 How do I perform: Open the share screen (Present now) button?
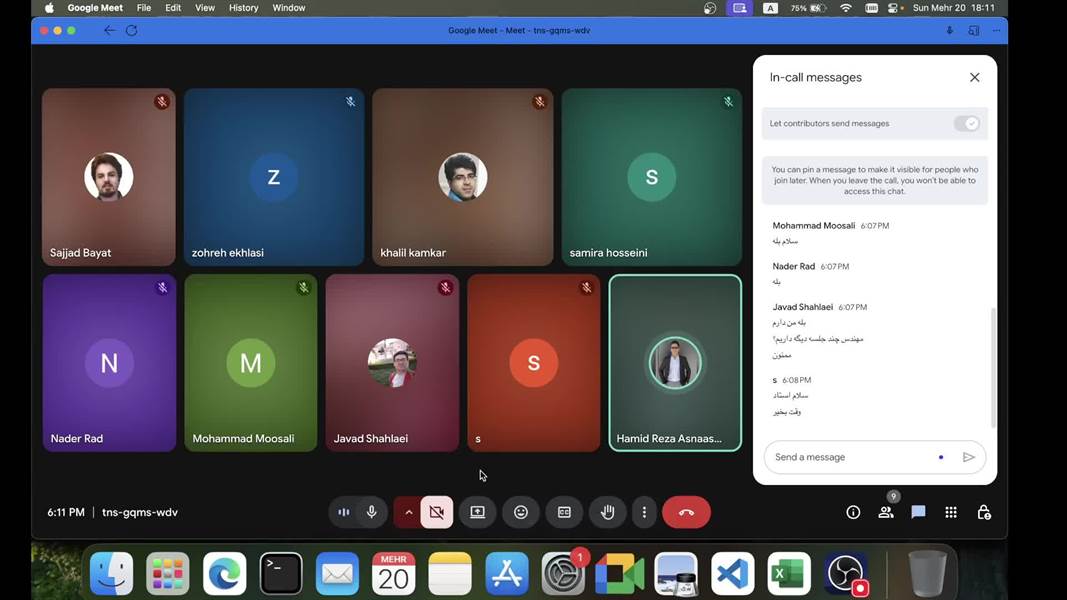click(478, 512)
